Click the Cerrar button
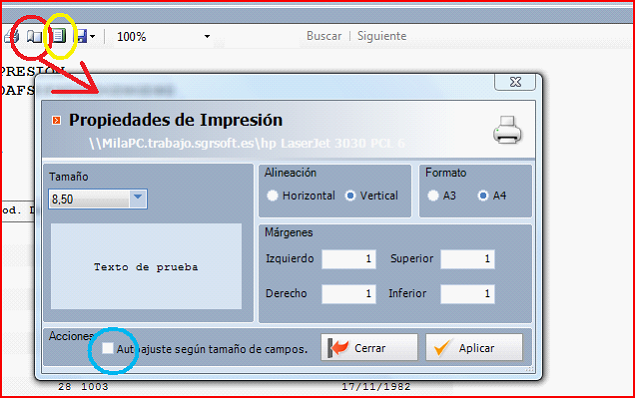The height and width of the screenshot is (399, 636). (369, 348)
